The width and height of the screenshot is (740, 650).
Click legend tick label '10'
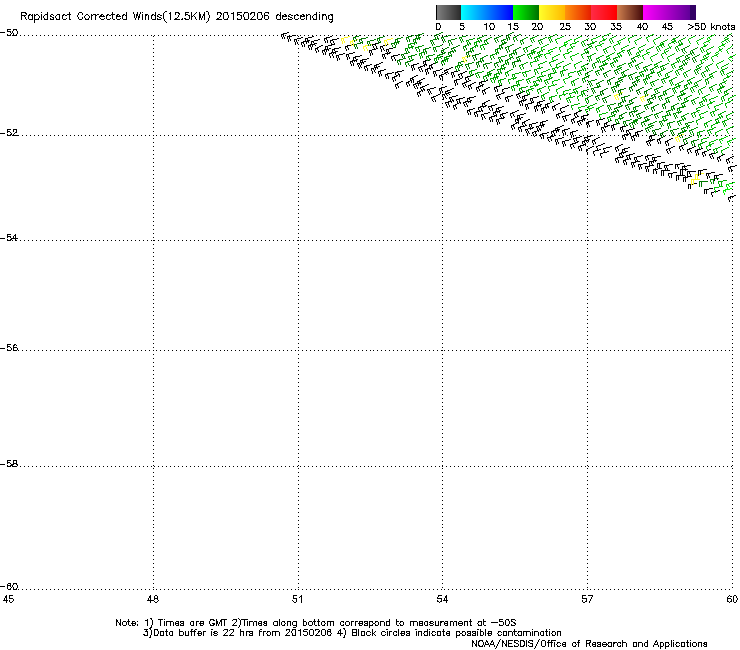tap(489, 27)
